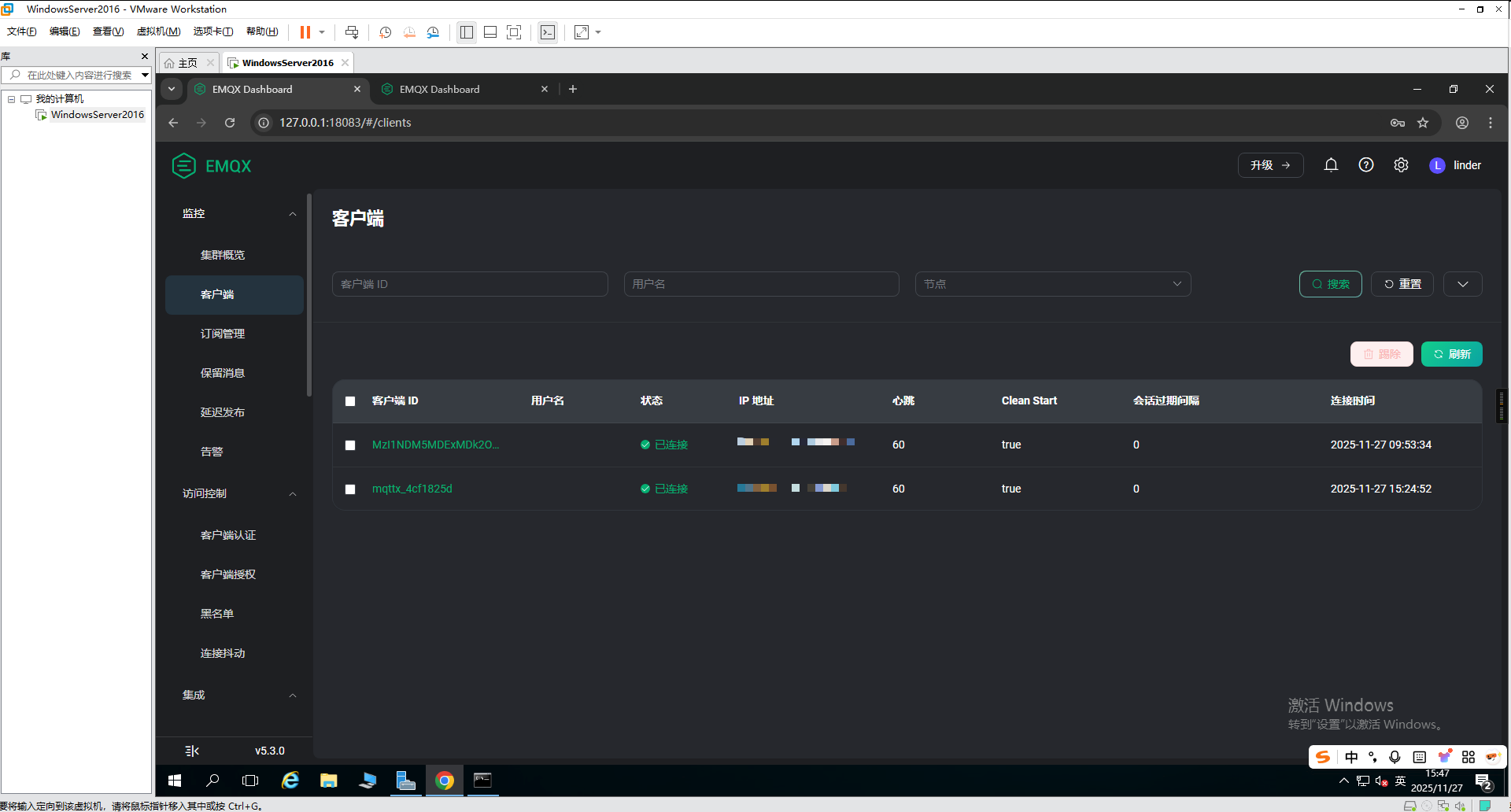Collapse the 监控 sidebar section
This screenshot has width=1511, height=812.
click(x=293, y=214)
